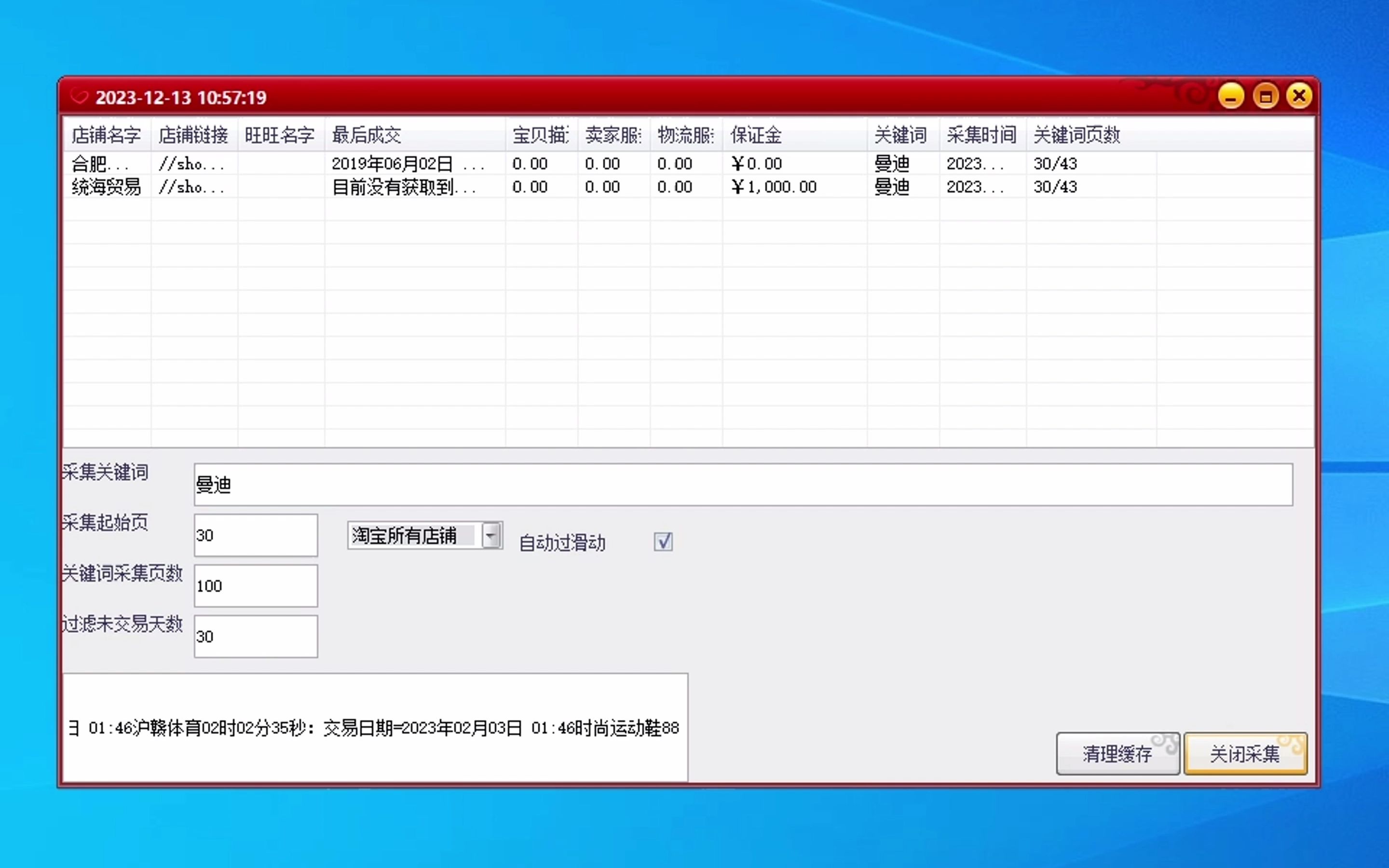The height and width of the screenshot is (868, 1389).
Task: Toggle the 自动过滑动 checkbox
Action: pos(663,542)
